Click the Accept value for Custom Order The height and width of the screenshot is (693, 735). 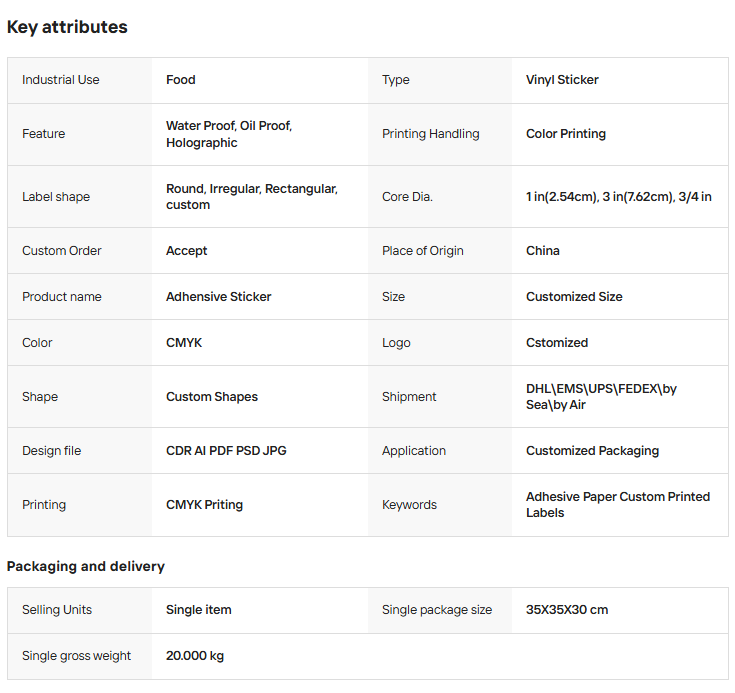tap(187, 251)
